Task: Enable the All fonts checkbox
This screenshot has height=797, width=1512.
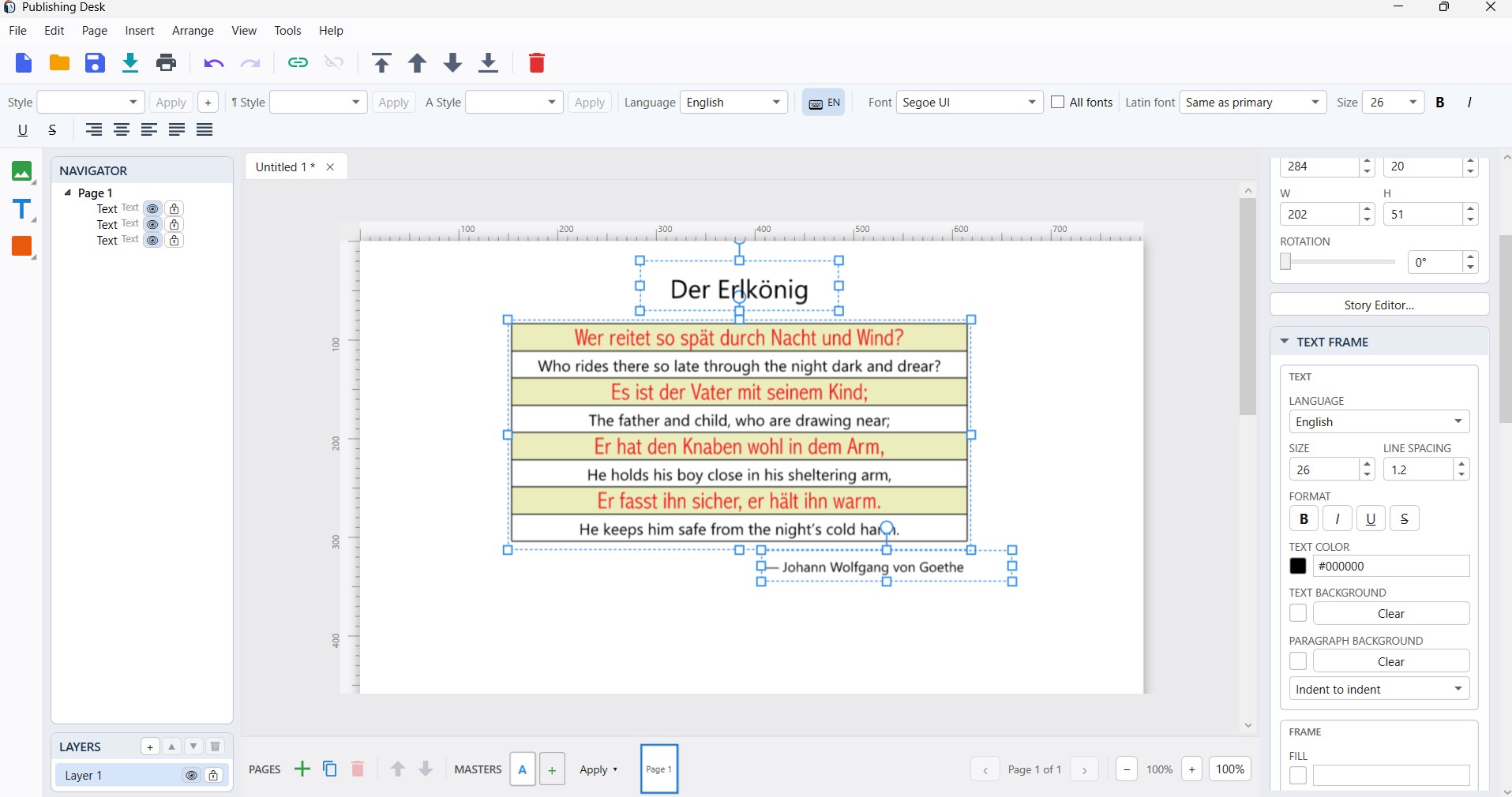Action: (1058, 103)
